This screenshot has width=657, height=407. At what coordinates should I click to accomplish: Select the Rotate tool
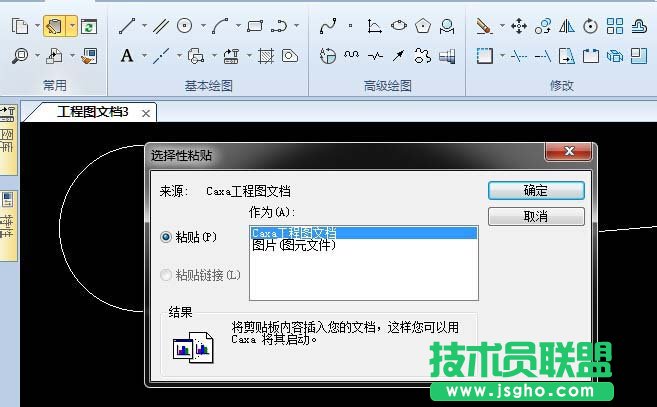click(x=590, y=26)
